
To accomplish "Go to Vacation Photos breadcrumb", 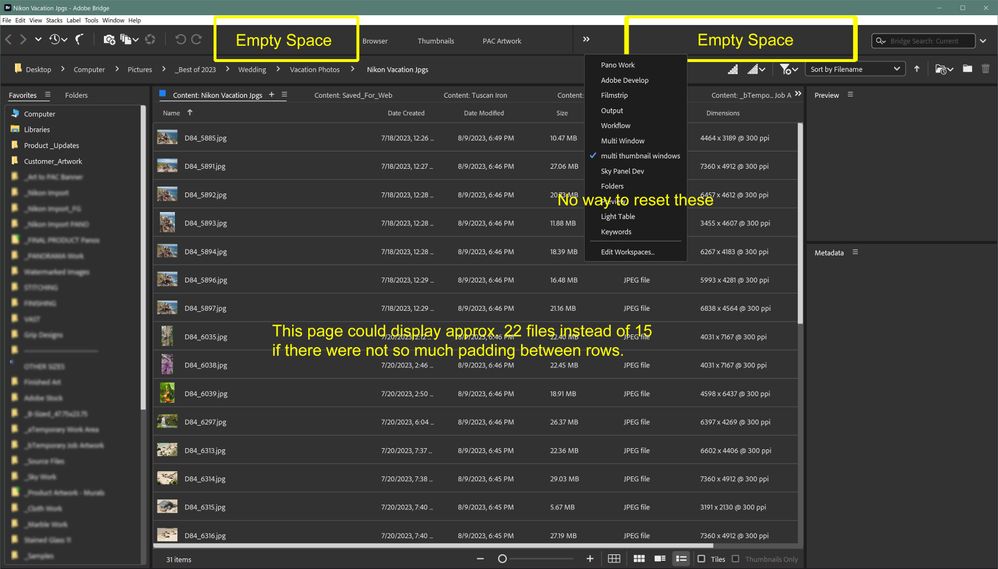I will pos(314,69).
